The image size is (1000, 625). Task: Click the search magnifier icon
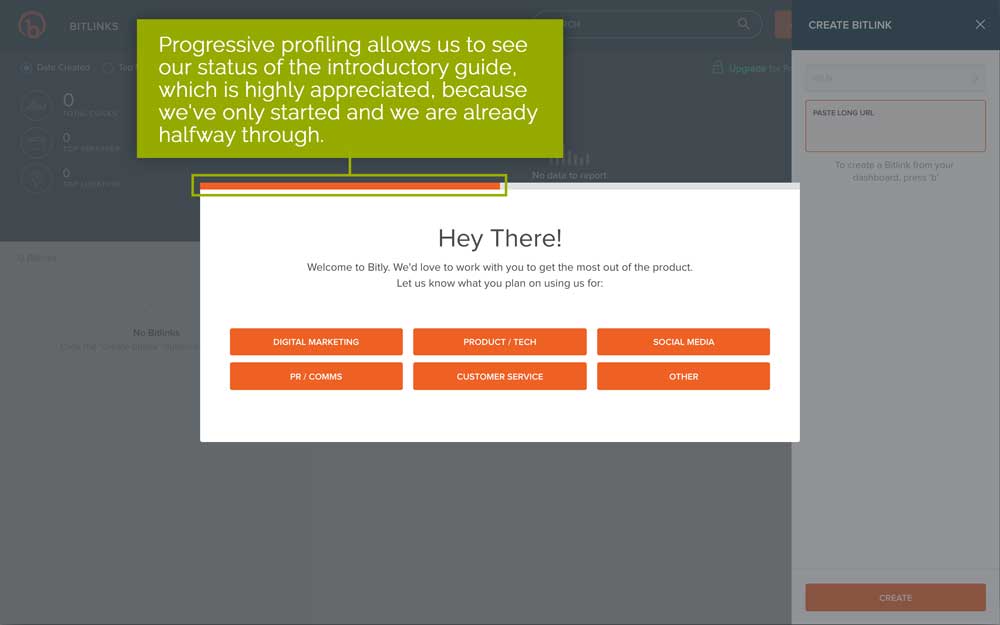coord(743,24)
